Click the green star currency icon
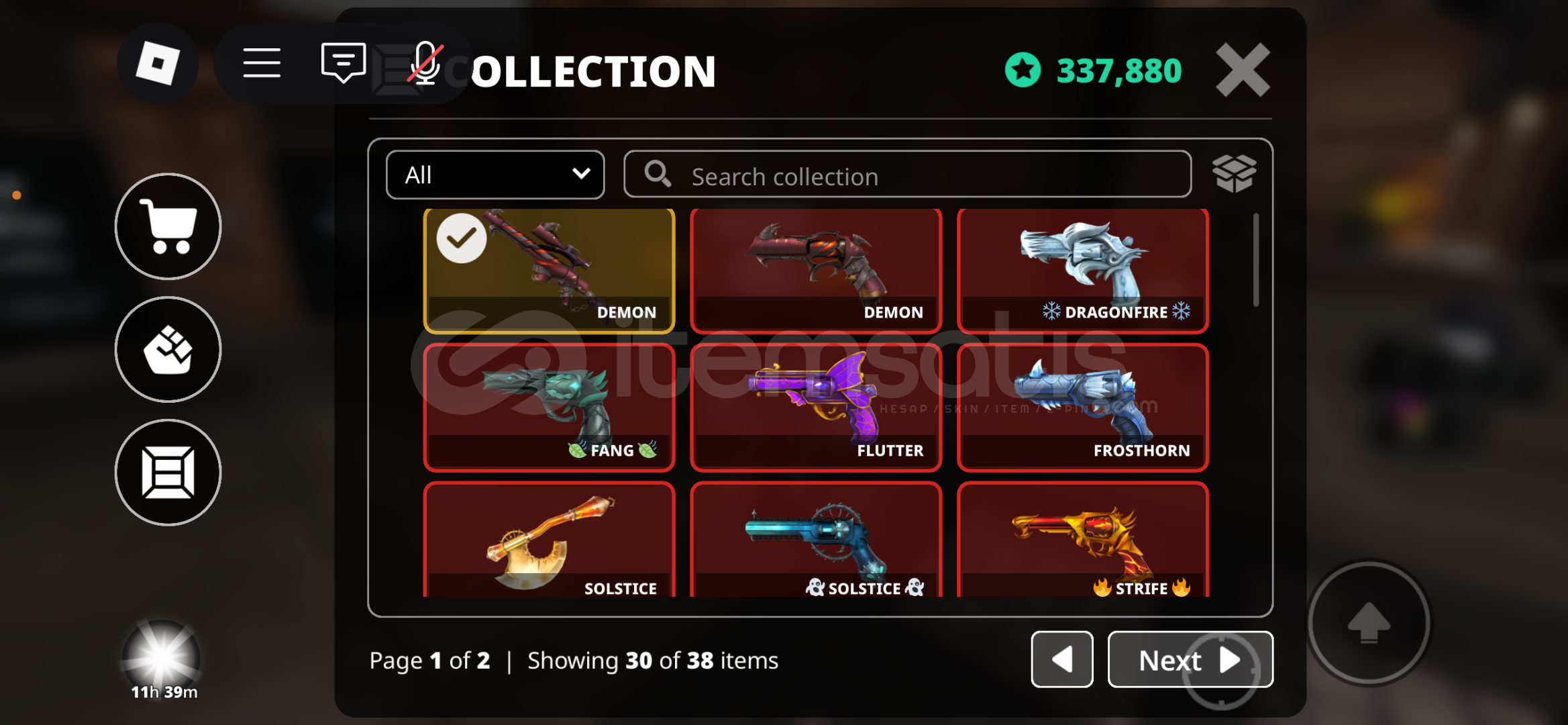The image size is (1568, 725). point(1023,70)
